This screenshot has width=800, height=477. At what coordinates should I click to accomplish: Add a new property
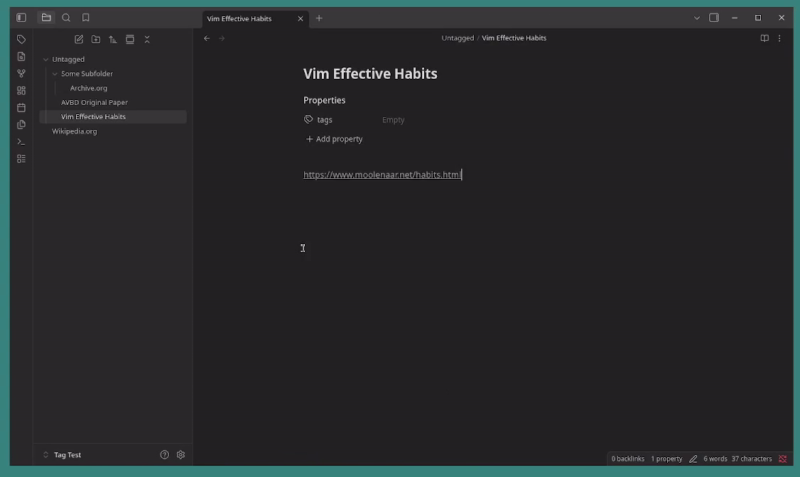click(334, 139)
